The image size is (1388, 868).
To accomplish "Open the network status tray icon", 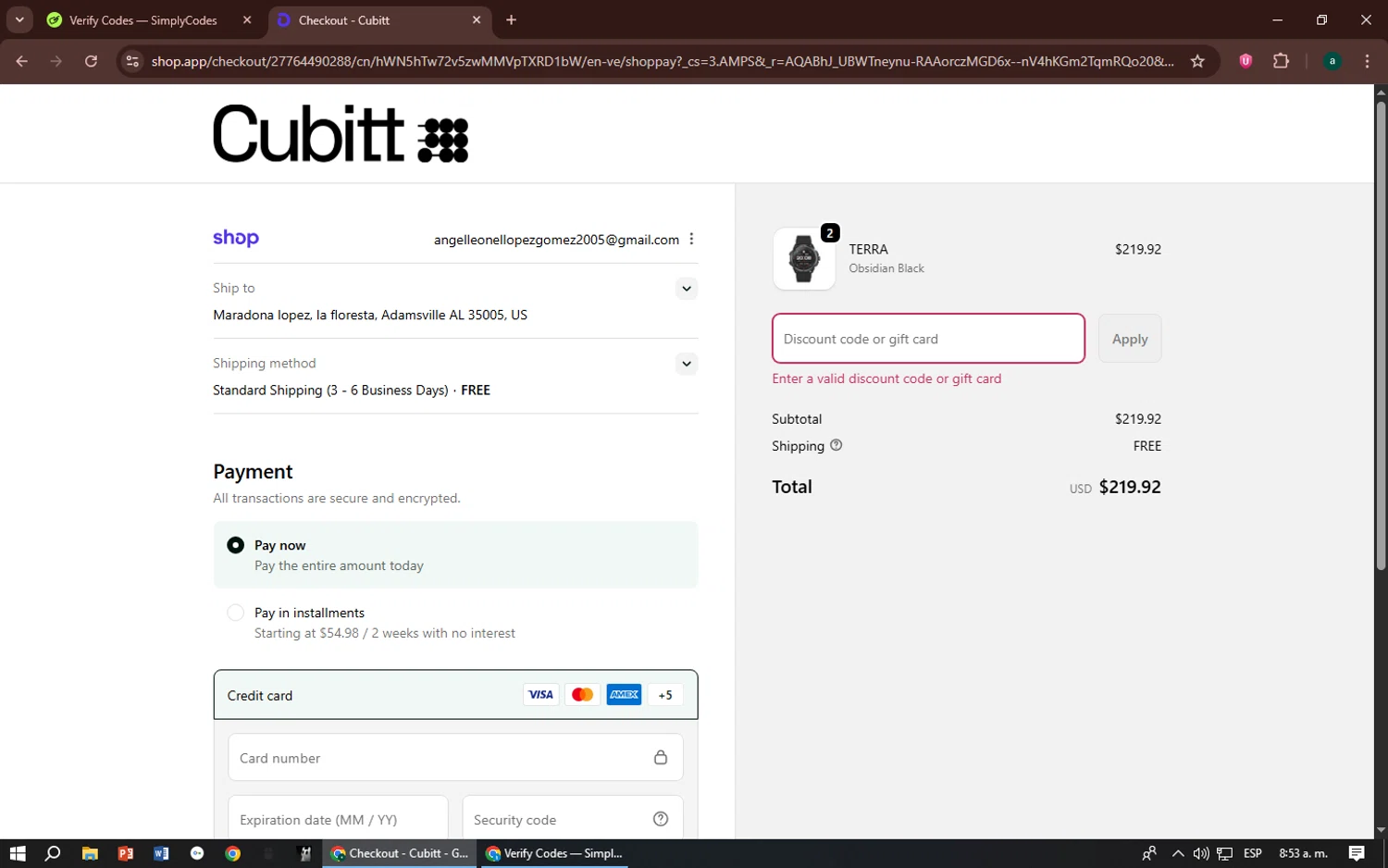I will (1224, 853).
